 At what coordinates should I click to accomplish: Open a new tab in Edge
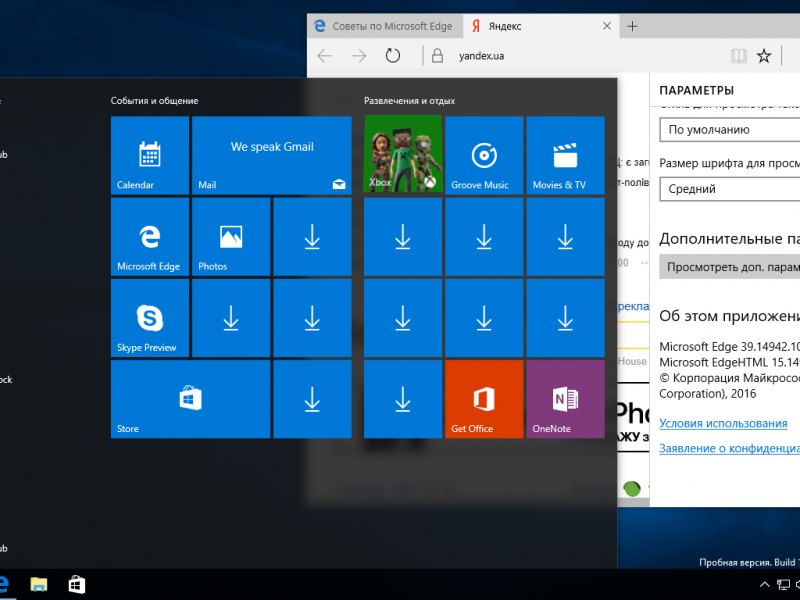coord(632,26)
